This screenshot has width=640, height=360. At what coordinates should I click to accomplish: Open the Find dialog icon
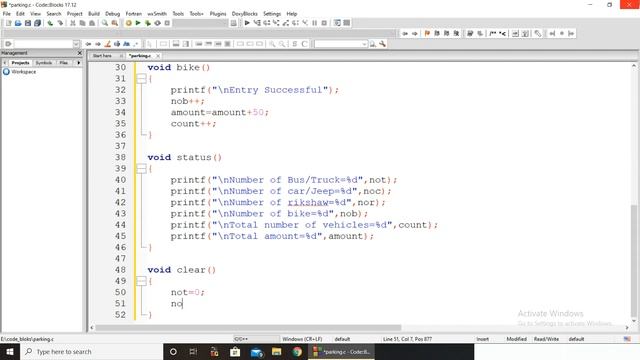pyautogui.click(x=105, y=23)
